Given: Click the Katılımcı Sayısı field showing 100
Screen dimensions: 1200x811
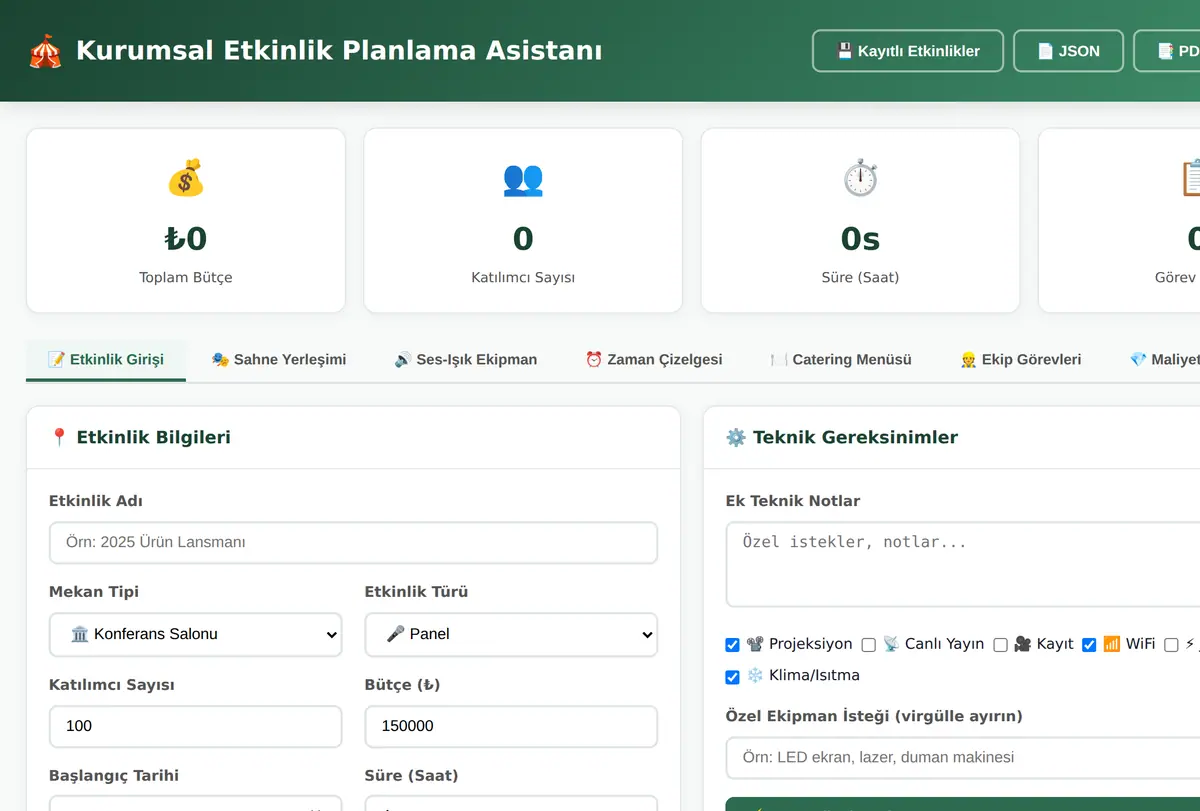Looking at the screenshot, I should [196, 726].
